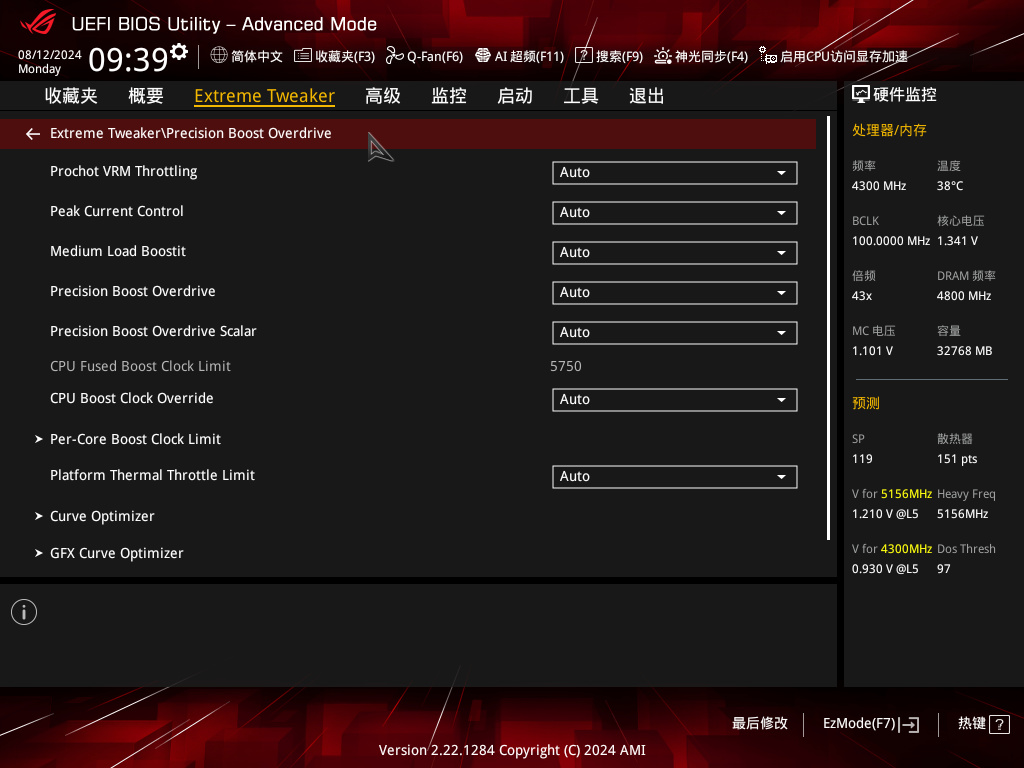The image size is (1024, 768).
Task: Open the favorites list icon (F3)
Action: pos(302,56)
